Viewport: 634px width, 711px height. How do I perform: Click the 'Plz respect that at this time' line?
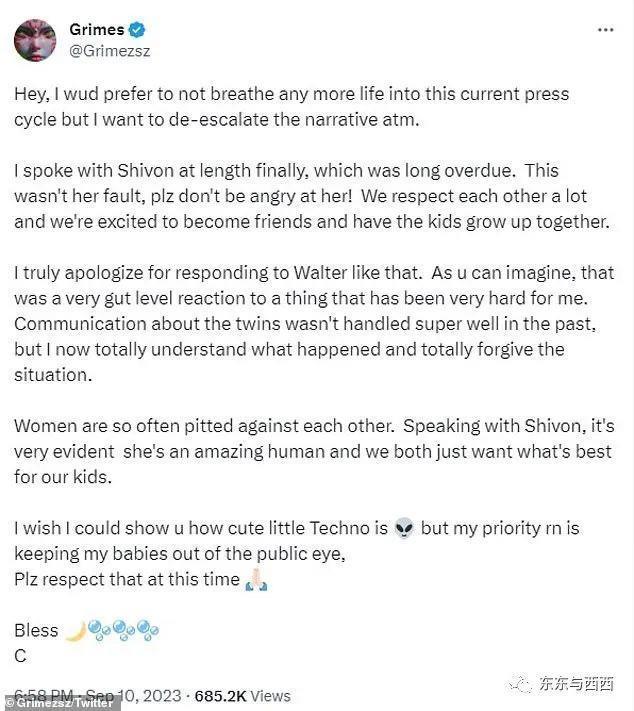coord(127,579)
